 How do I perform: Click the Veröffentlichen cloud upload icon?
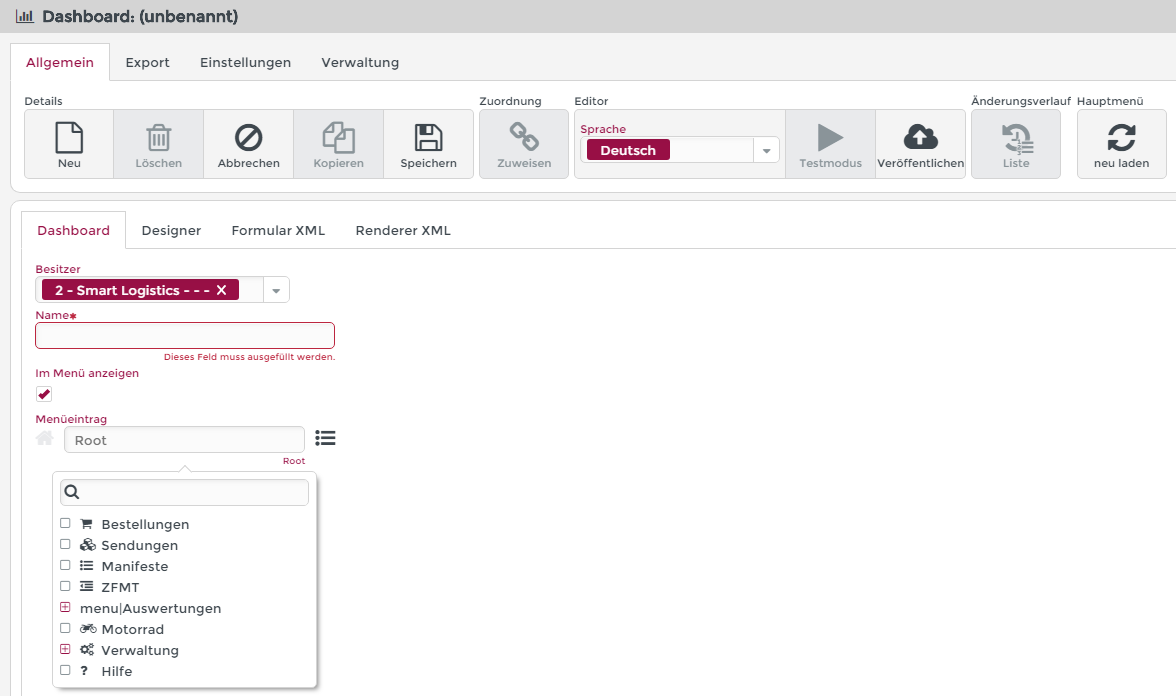pyautogui.click(x=920, y=138)
